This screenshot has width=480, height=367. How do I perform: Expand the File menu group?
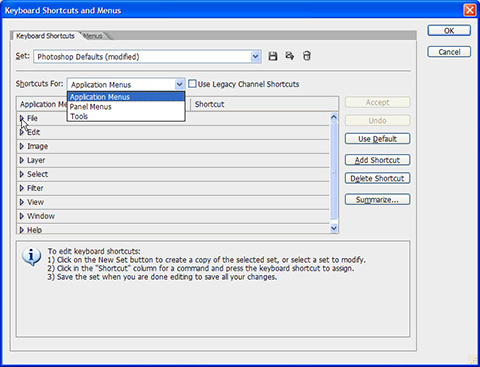22,118
